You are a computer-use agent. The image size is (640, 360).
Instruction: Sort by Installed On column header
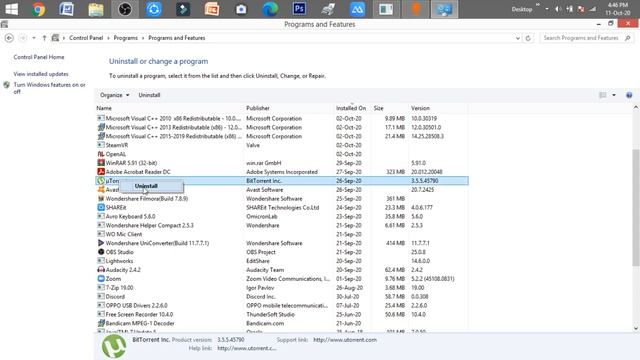coord(352,108)
